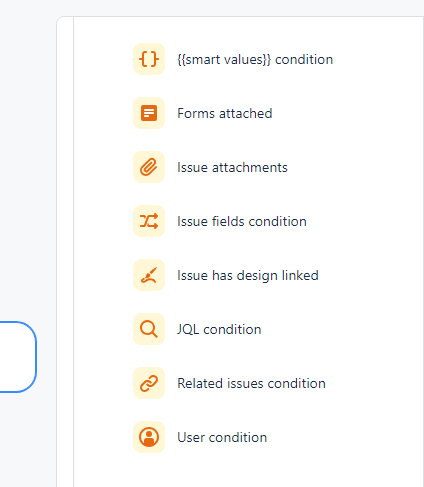424x487 pixels.
Task: Choose Issue has design linked
Action: 248,276
